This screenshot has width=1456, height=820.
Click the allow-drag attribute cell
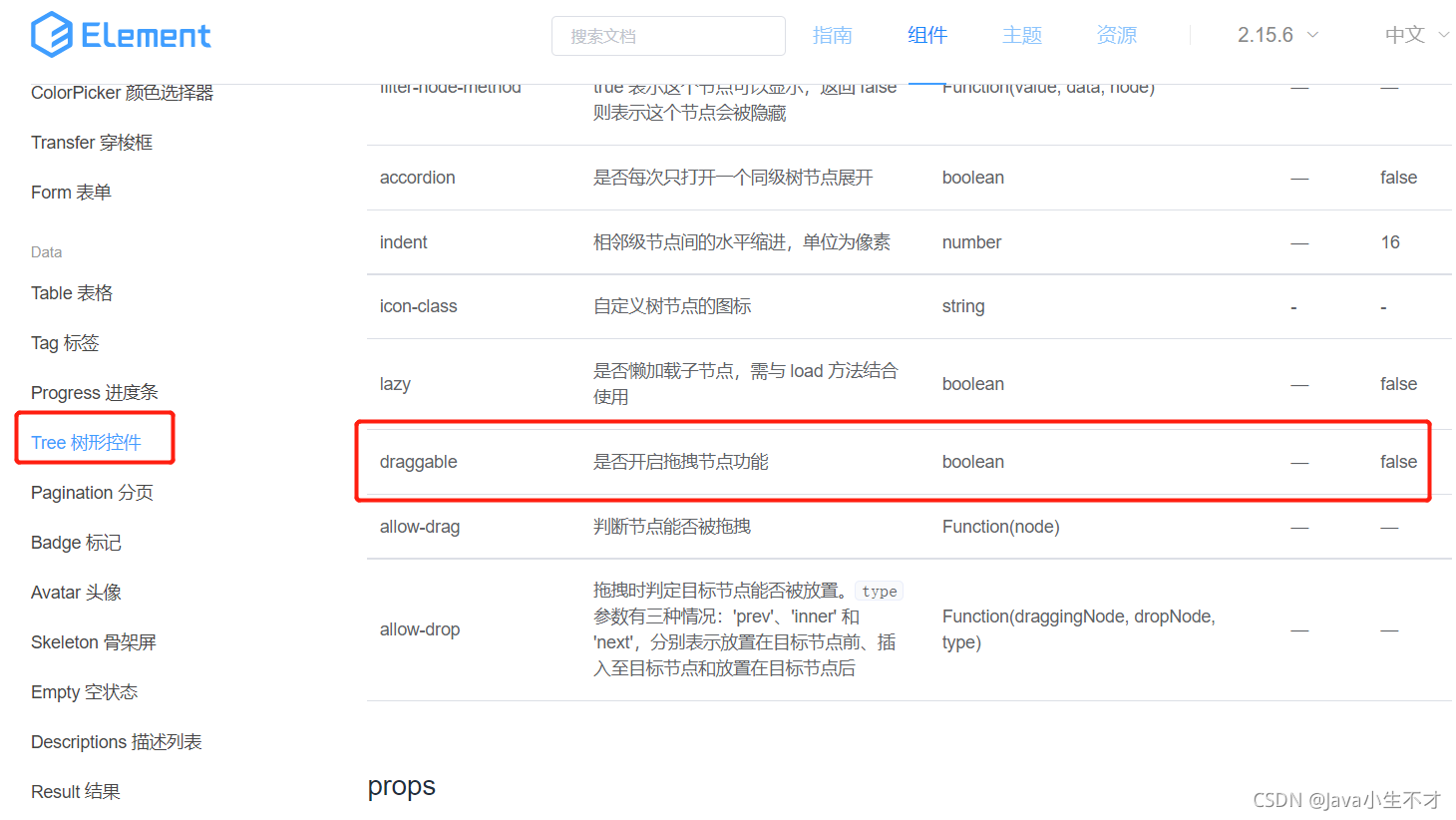click(x=420, y=527)
